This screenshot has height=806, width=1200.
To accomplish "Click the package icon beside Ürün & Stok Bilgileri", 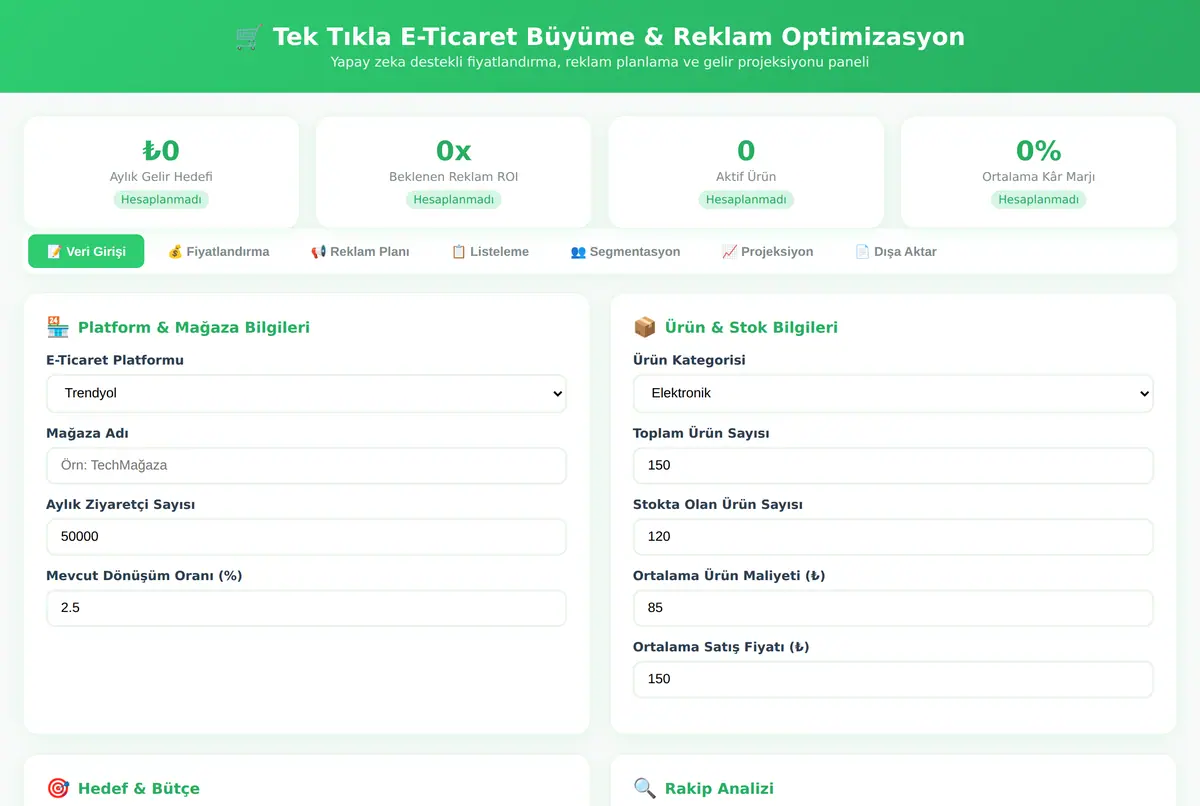I will point(645,327).
